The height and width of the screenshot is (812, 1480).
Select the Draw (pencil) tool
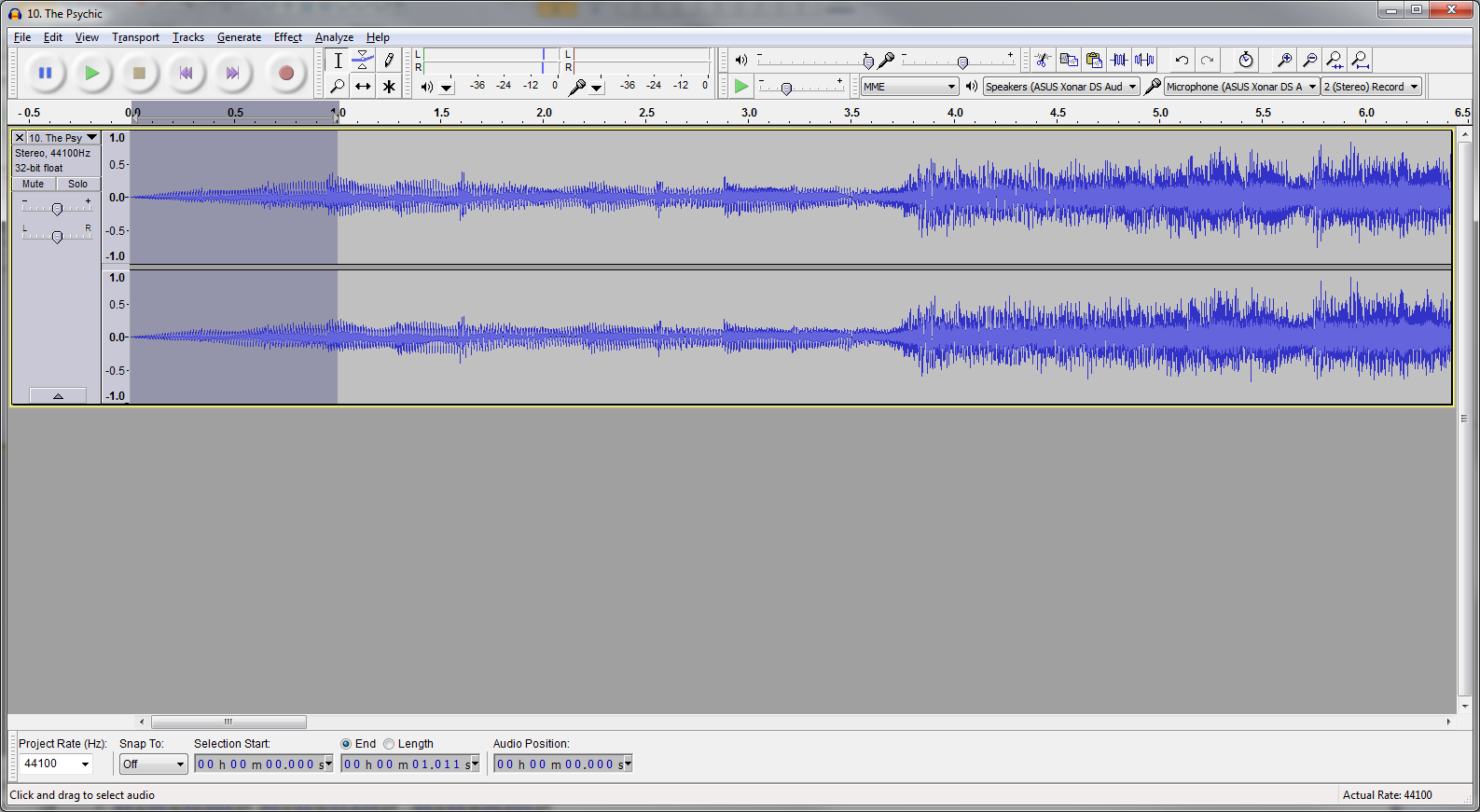pyautogui.click(x=389, y=61)
